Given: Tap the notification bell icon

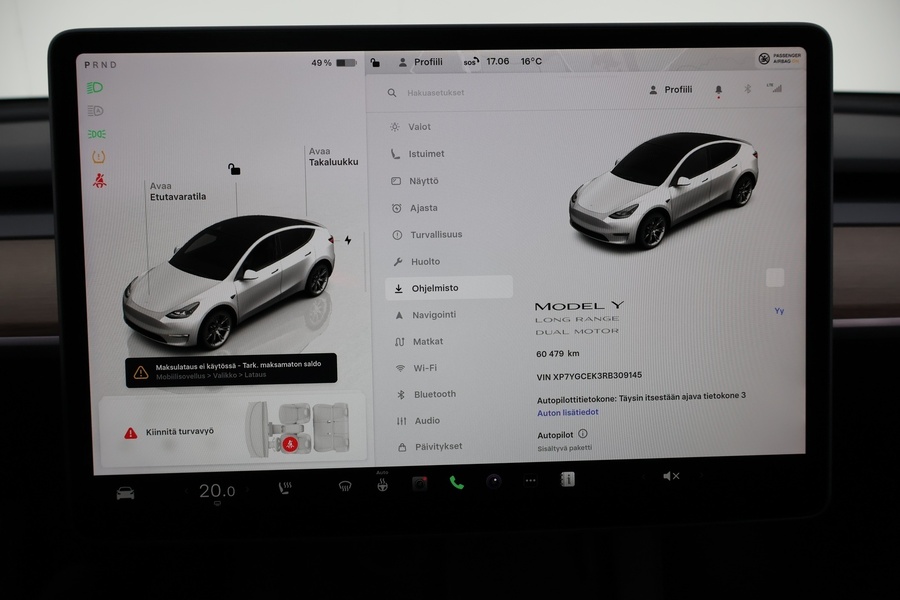Looking at the screenshot, I should (x=718, y=89).
